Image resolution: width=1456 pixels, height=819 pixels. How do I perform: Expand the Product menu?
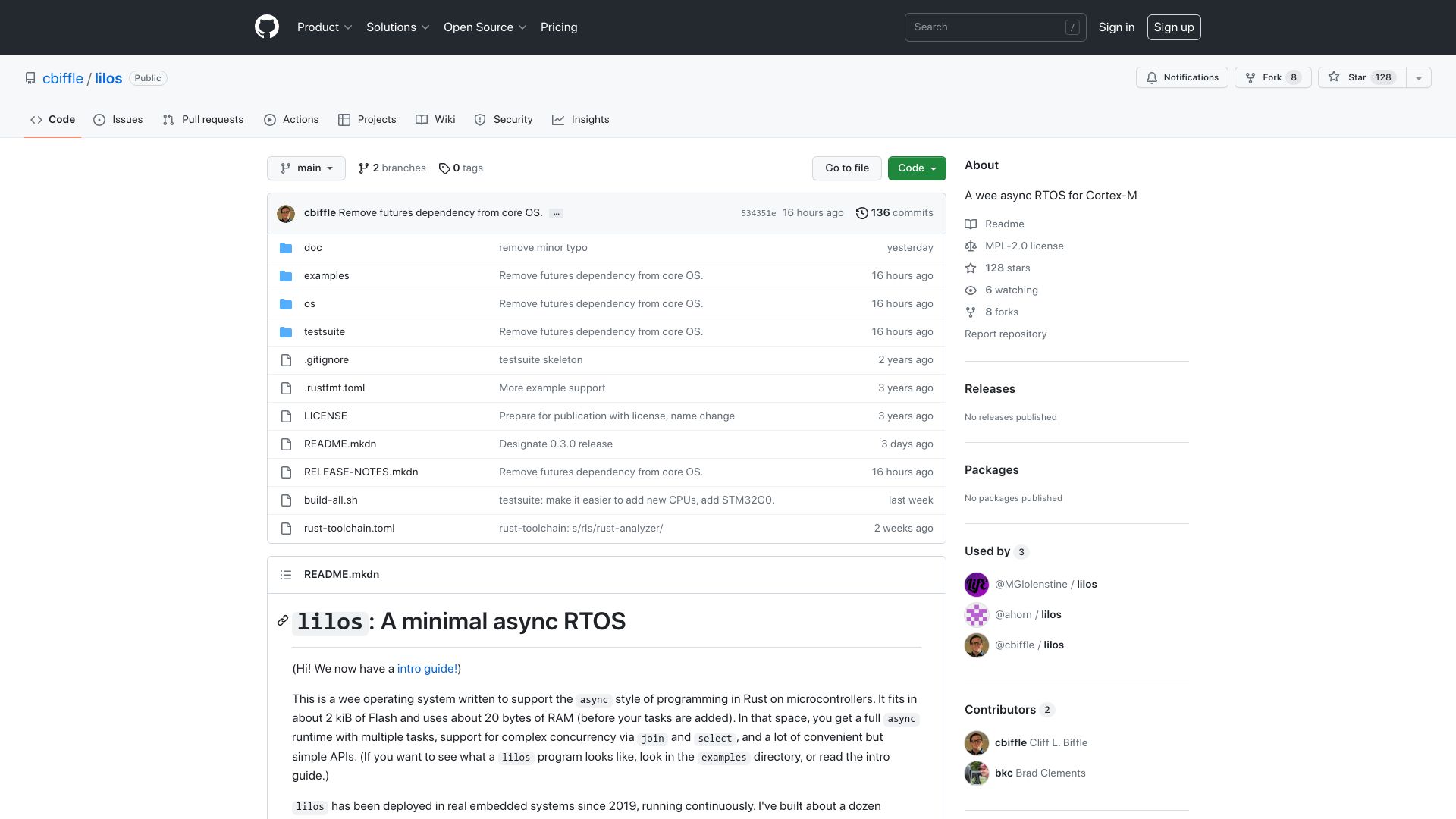(x=325, y=27)
